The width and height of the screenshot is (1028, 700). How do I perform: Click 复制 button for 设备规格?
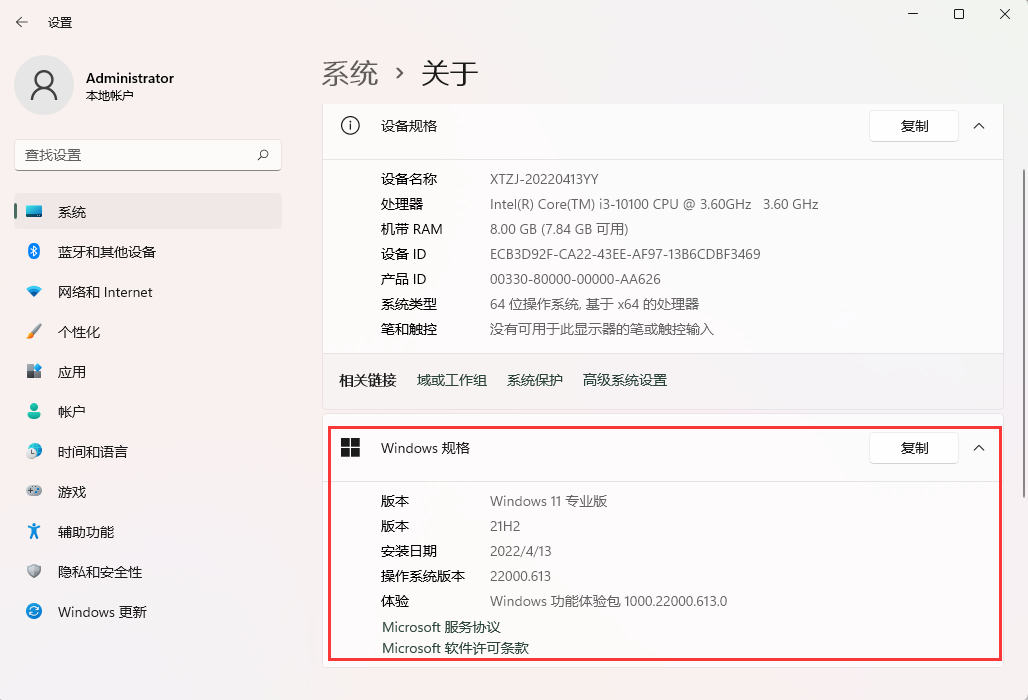pos(913,126)
